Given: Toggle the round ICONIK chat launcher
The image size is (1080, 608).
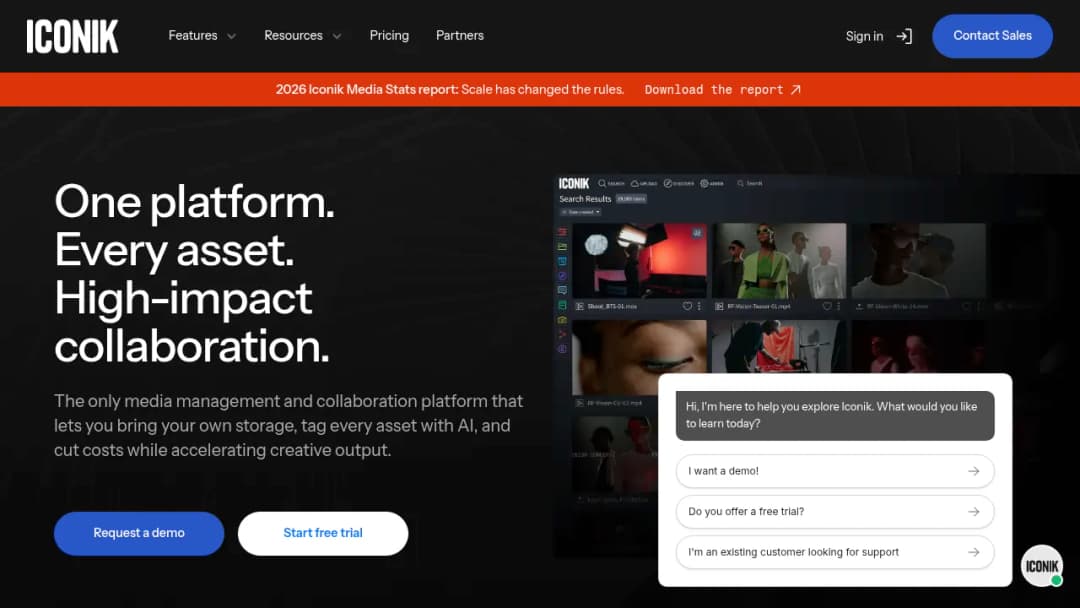Looking at the screenshot, I should point(1041,566).
